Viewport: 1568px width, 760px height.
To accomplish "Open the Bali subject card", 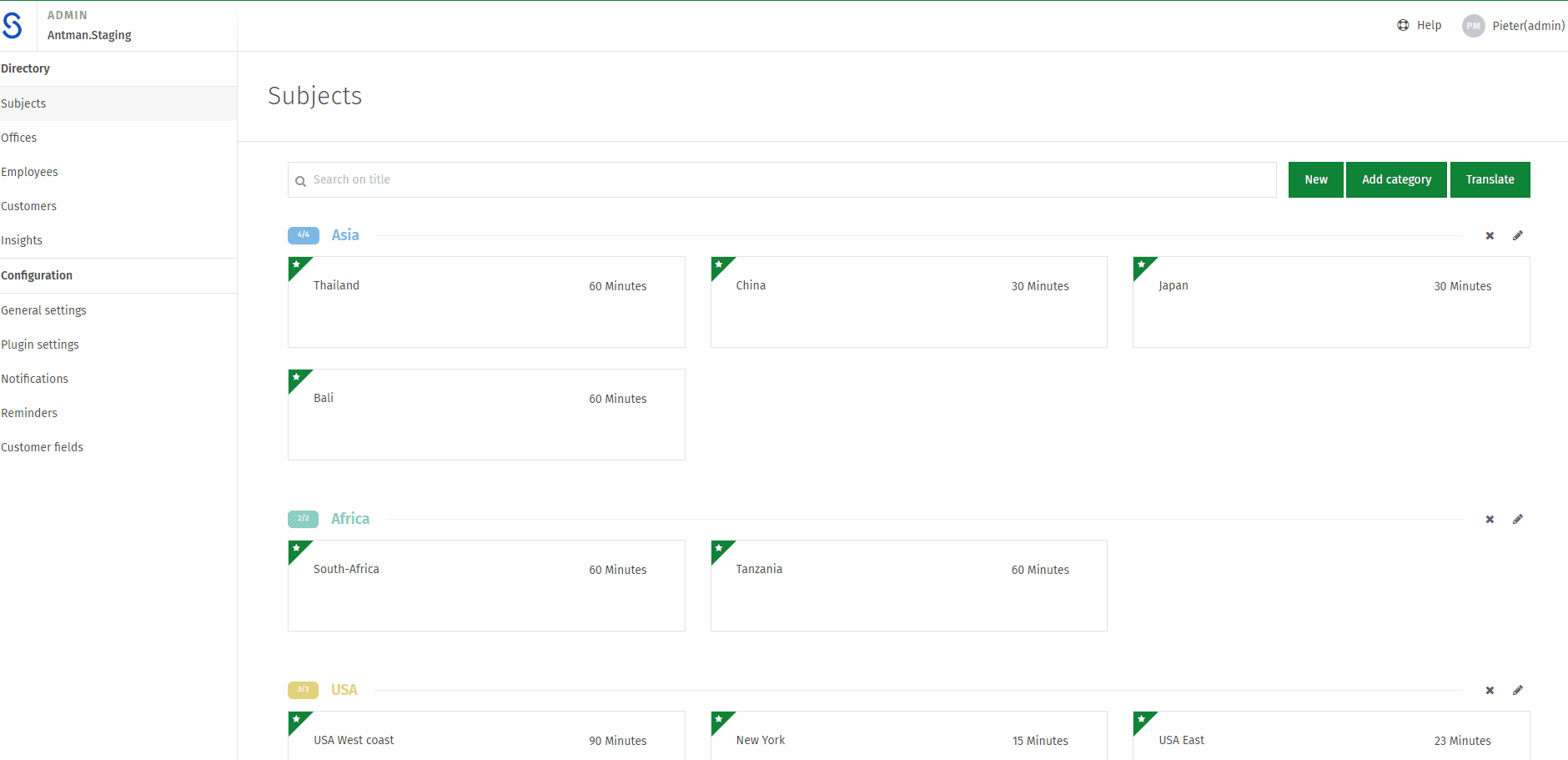I will click(486, 415).
